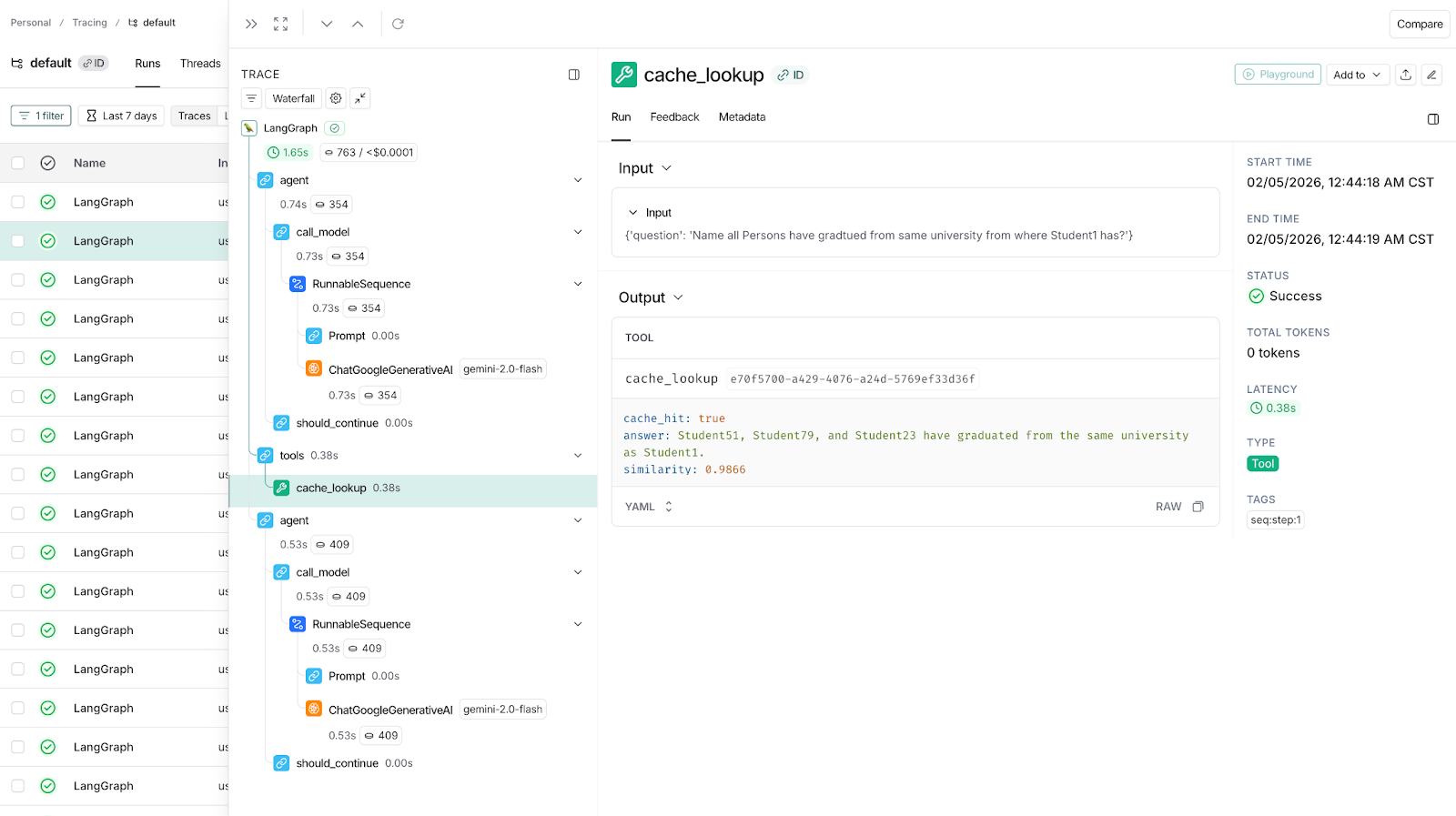Check the third LangGraph run row checkbox
The width and height of the screenshot is (1456, 816).
coord(18,280)
